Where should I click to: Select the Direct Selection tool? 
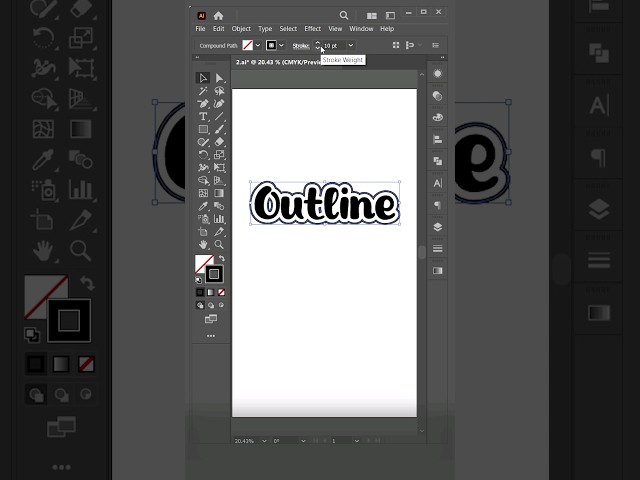[x=219, y=78]
